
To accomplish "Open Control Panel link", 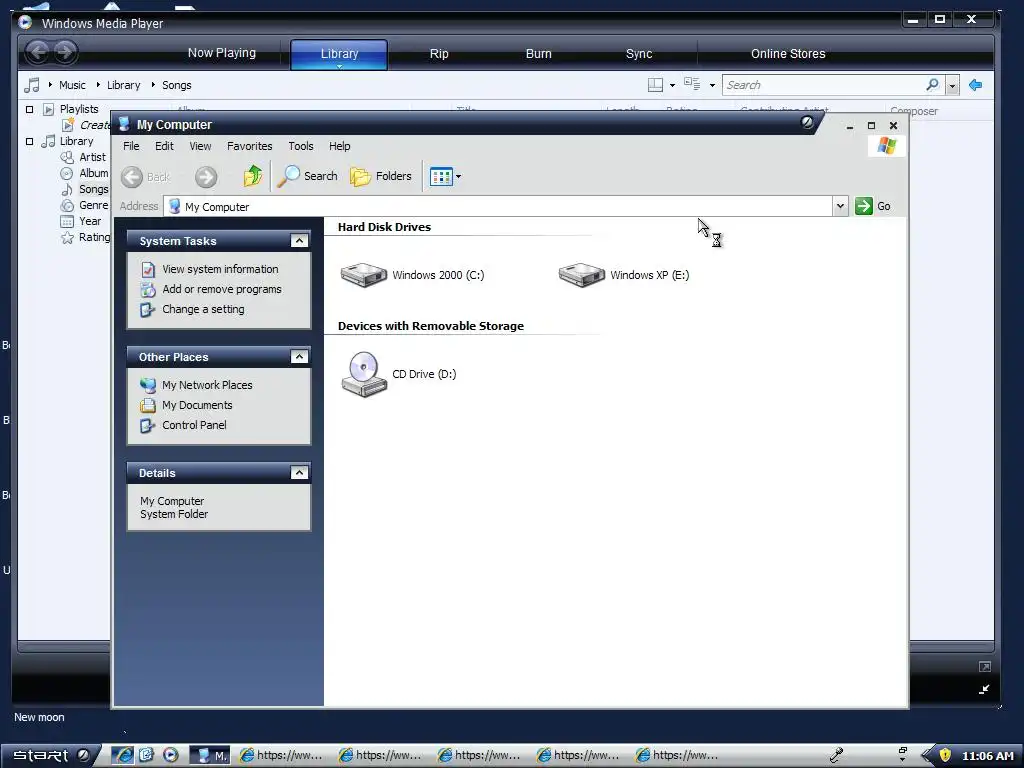I will pyautogui.click(x=194, y=425).
